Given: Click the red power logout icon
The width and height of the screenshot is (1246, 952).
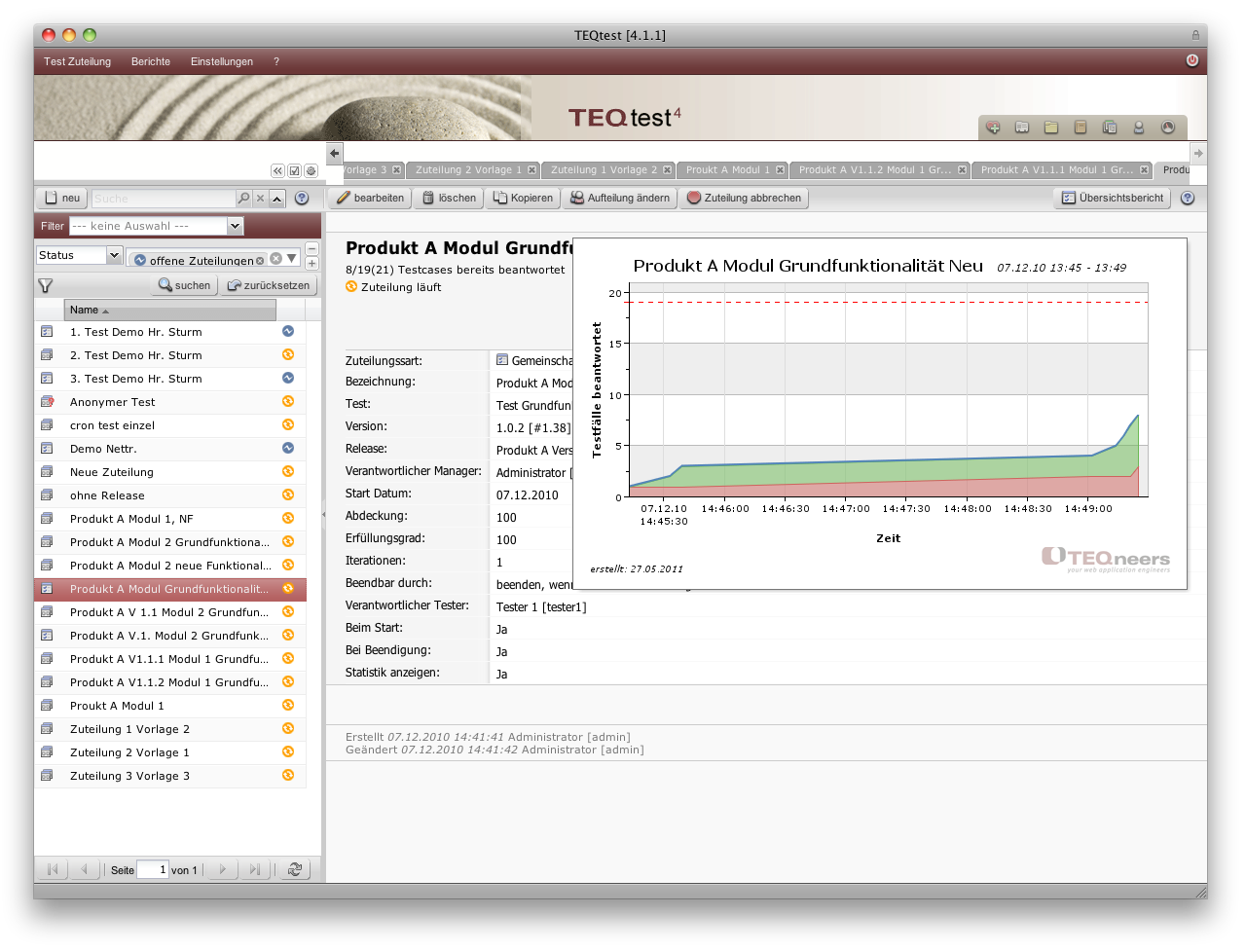Looking at the screenshot, I should [1192, 60].
